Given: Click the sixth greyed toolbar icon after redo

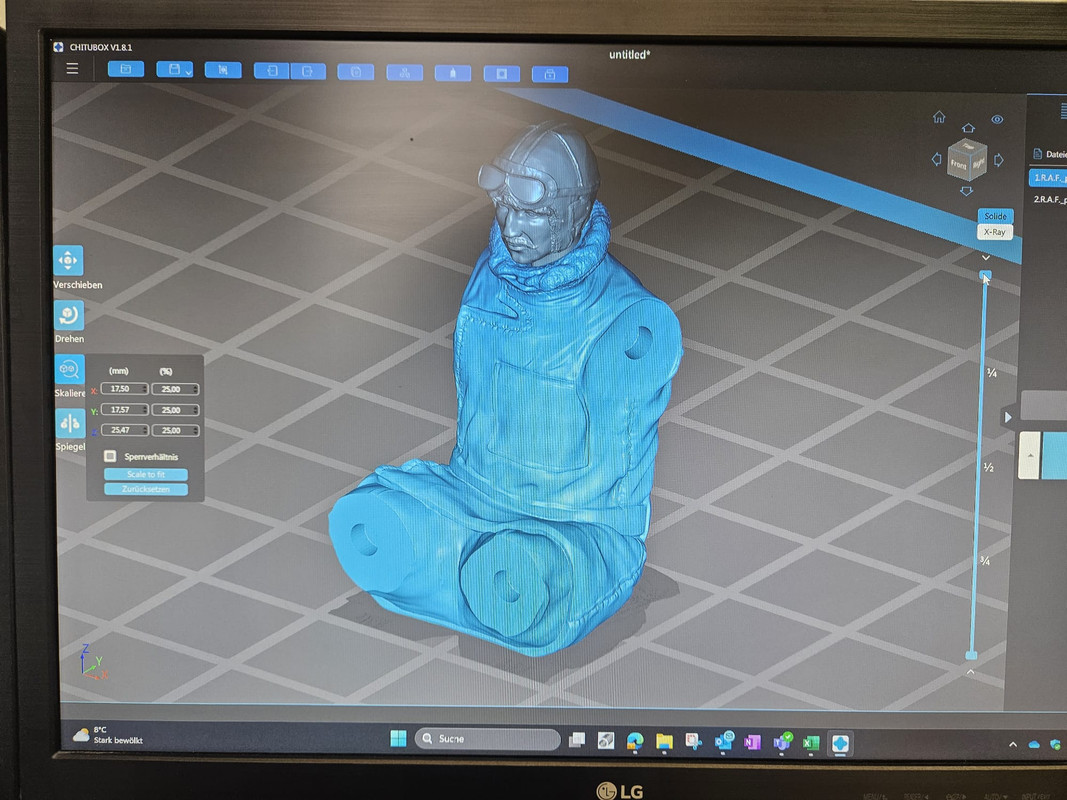Looking at the screenshot, I should pos(356,71).
